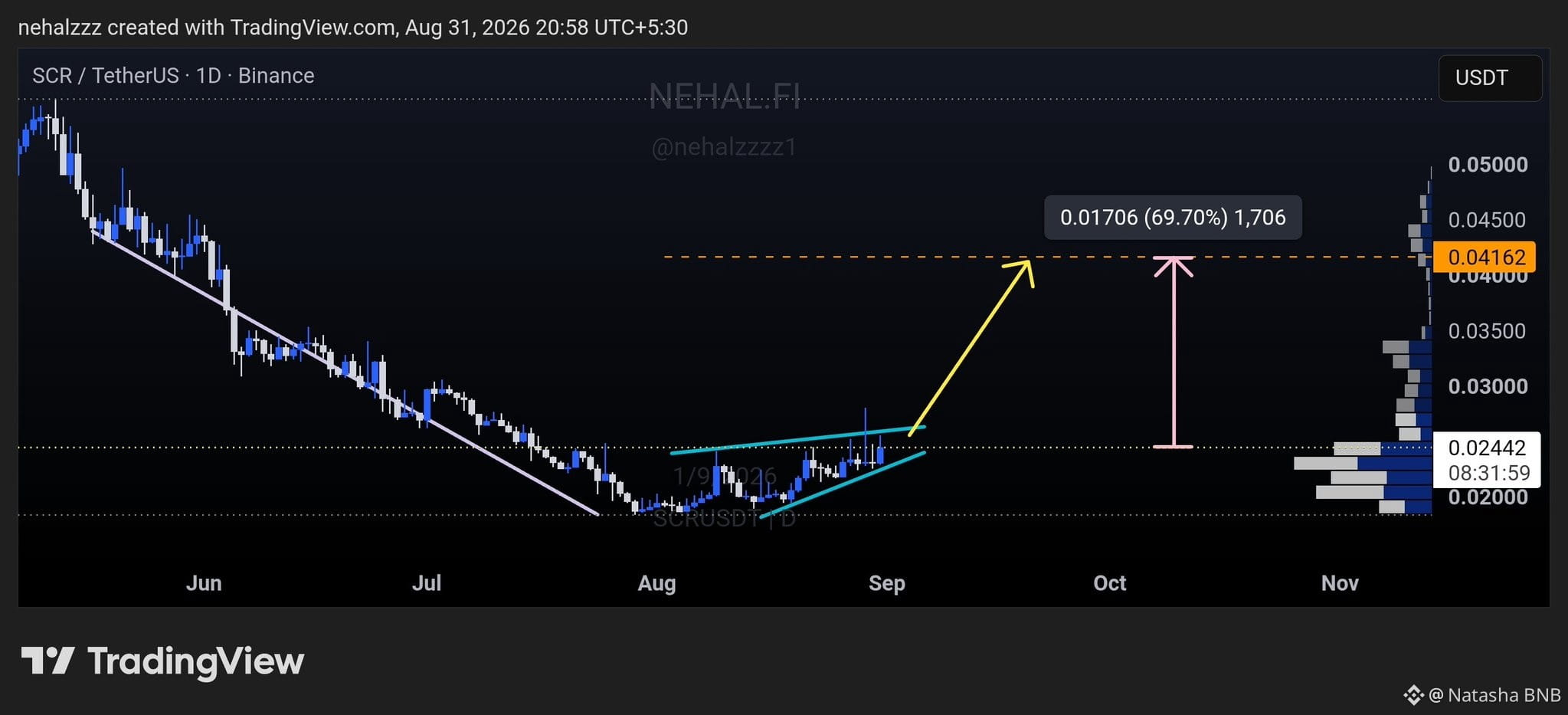The height and width of the screenshot is (715, 1568).
Task: Open the USDT currency selector
Action: (1490, 78)
